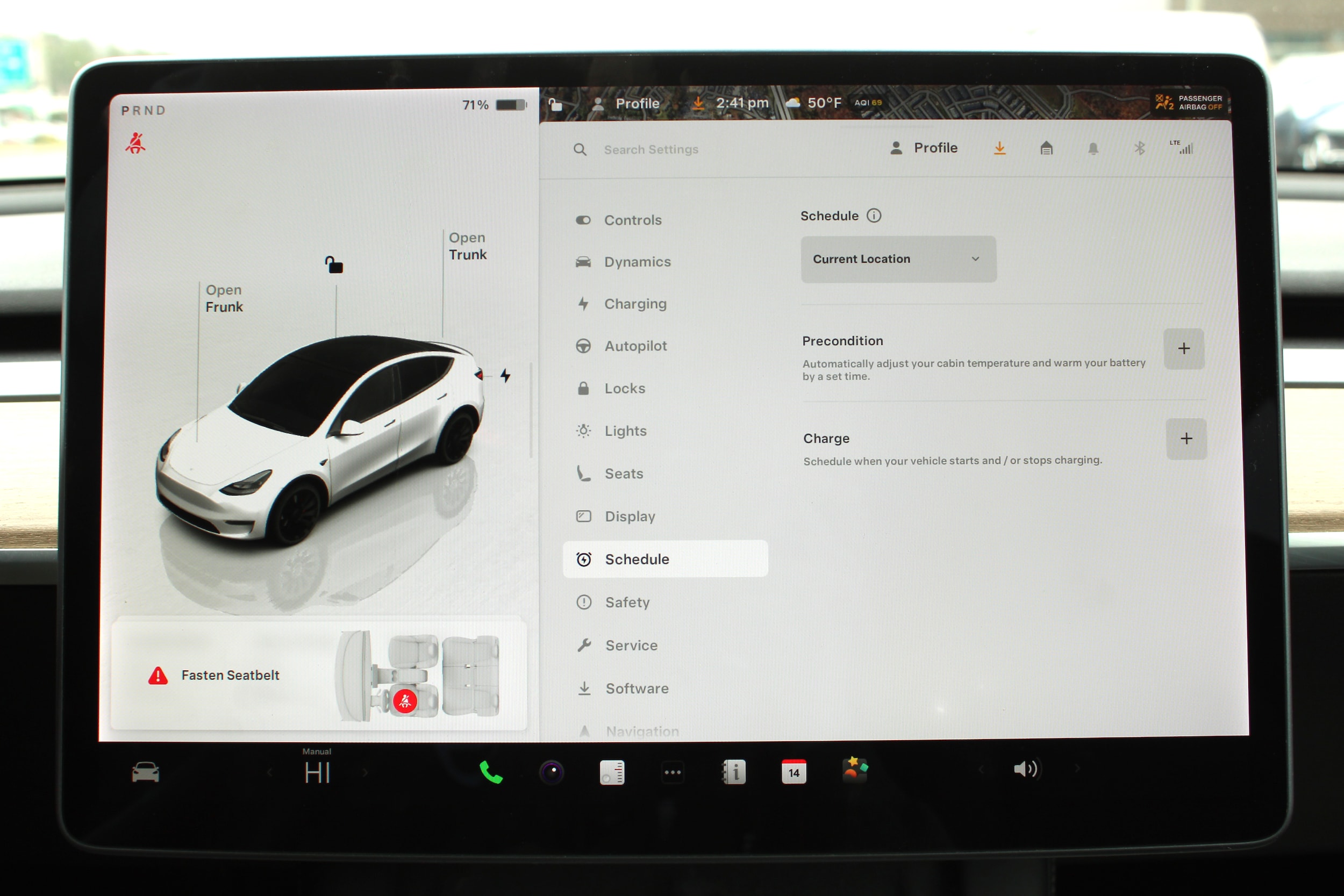Tap the car controls icon in dock
The image size is (1344, 896).
145,772
